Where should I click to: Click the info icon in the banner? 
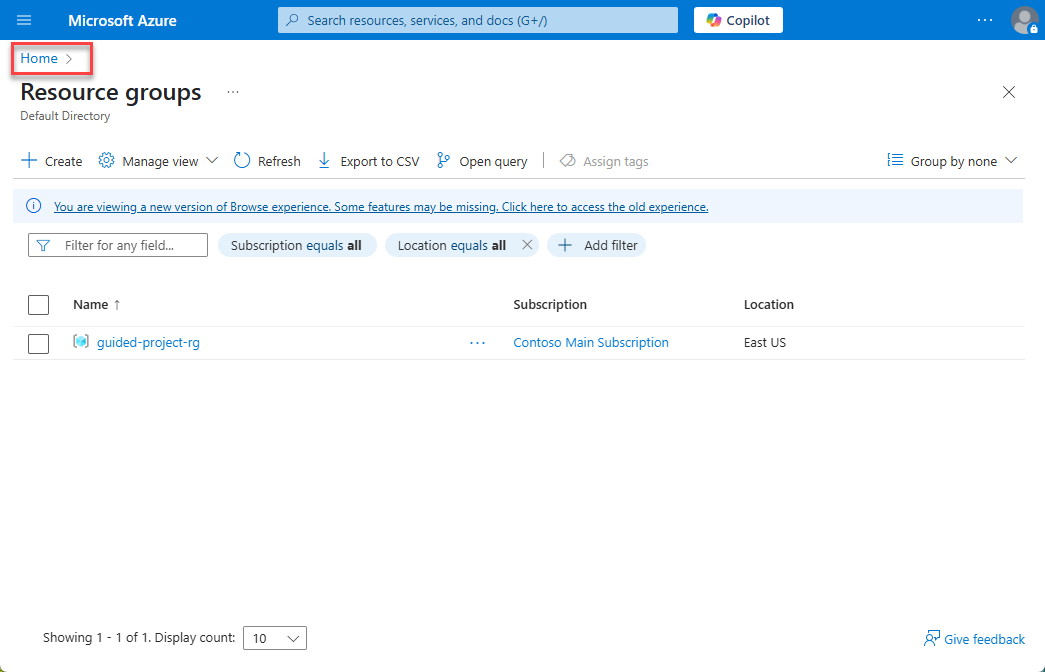coord(33,206)
